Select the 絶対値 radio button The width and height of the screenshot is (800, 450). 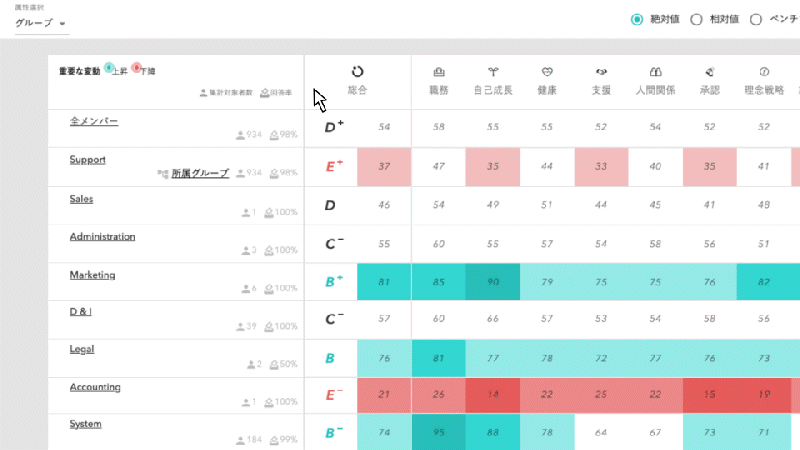[x=637, y=19]
